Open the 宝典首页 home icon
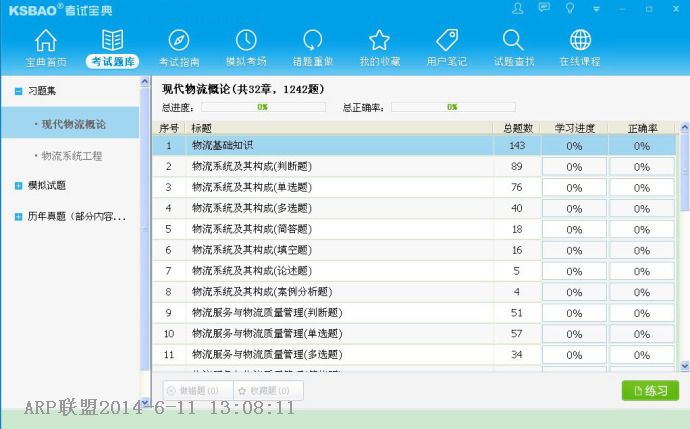Screen dimensions: 690x429 [46, 40]
